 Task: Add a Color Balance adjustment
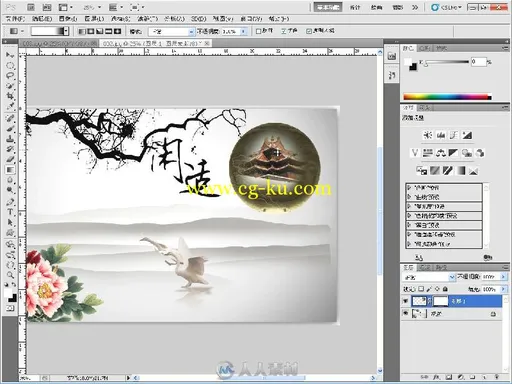(441, 153)
